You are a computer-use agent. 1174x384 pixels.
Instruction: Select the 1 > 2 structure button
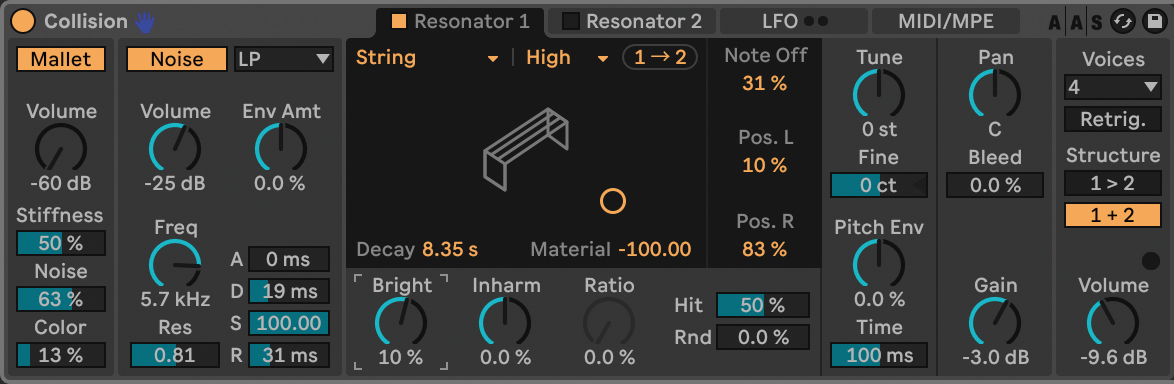click(1113, 183)
